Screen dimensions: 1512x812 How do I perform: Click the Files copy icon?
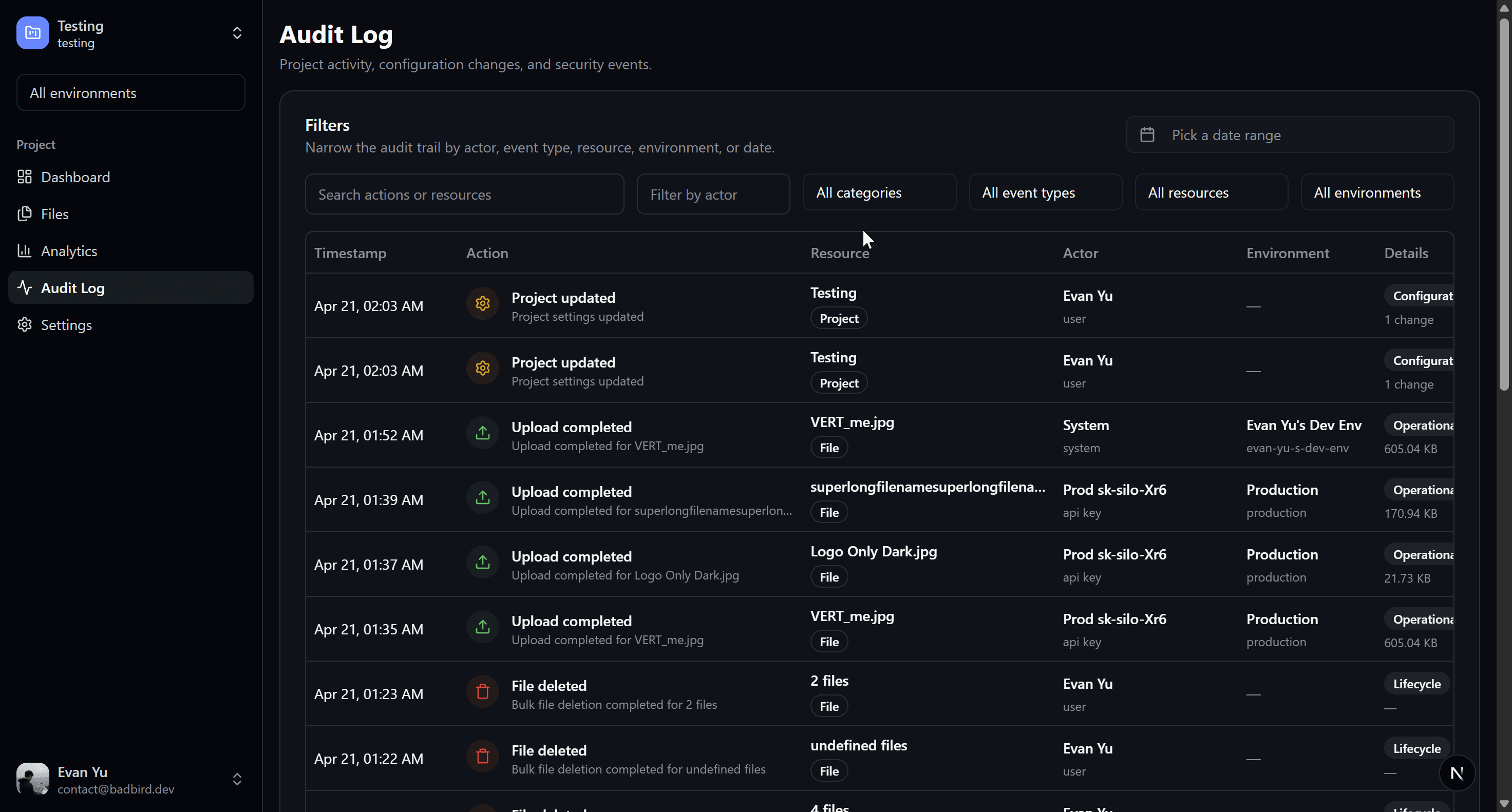[25, 214]
